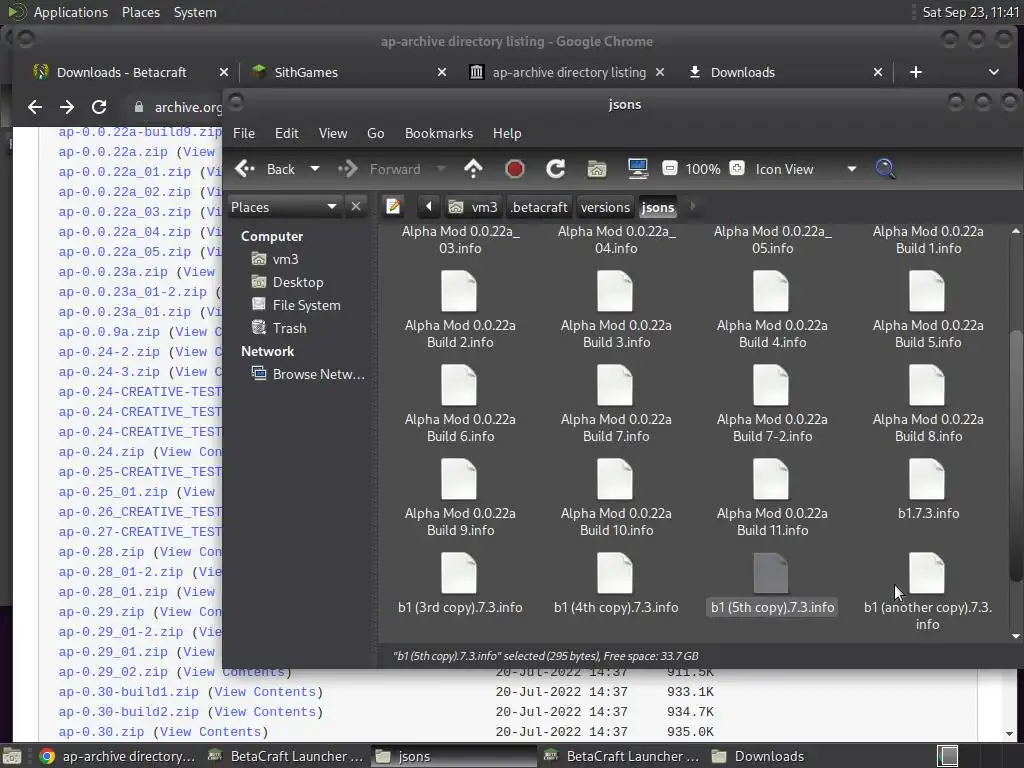This screenshot has height=768, width=1024.
Task: Select Alpha Mod 0.0.22a Build 5.info file
Action: (x=928, y=310)
